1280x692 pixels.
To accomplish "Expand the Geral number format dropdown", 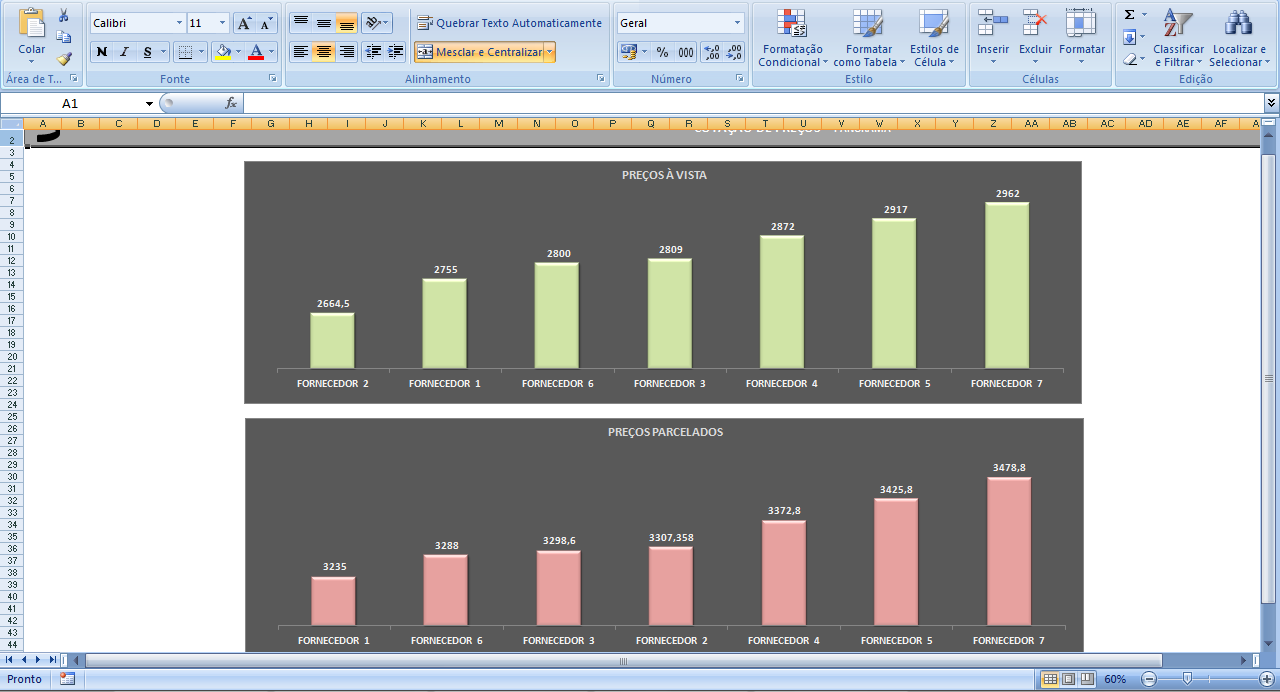I will [737, 23].
